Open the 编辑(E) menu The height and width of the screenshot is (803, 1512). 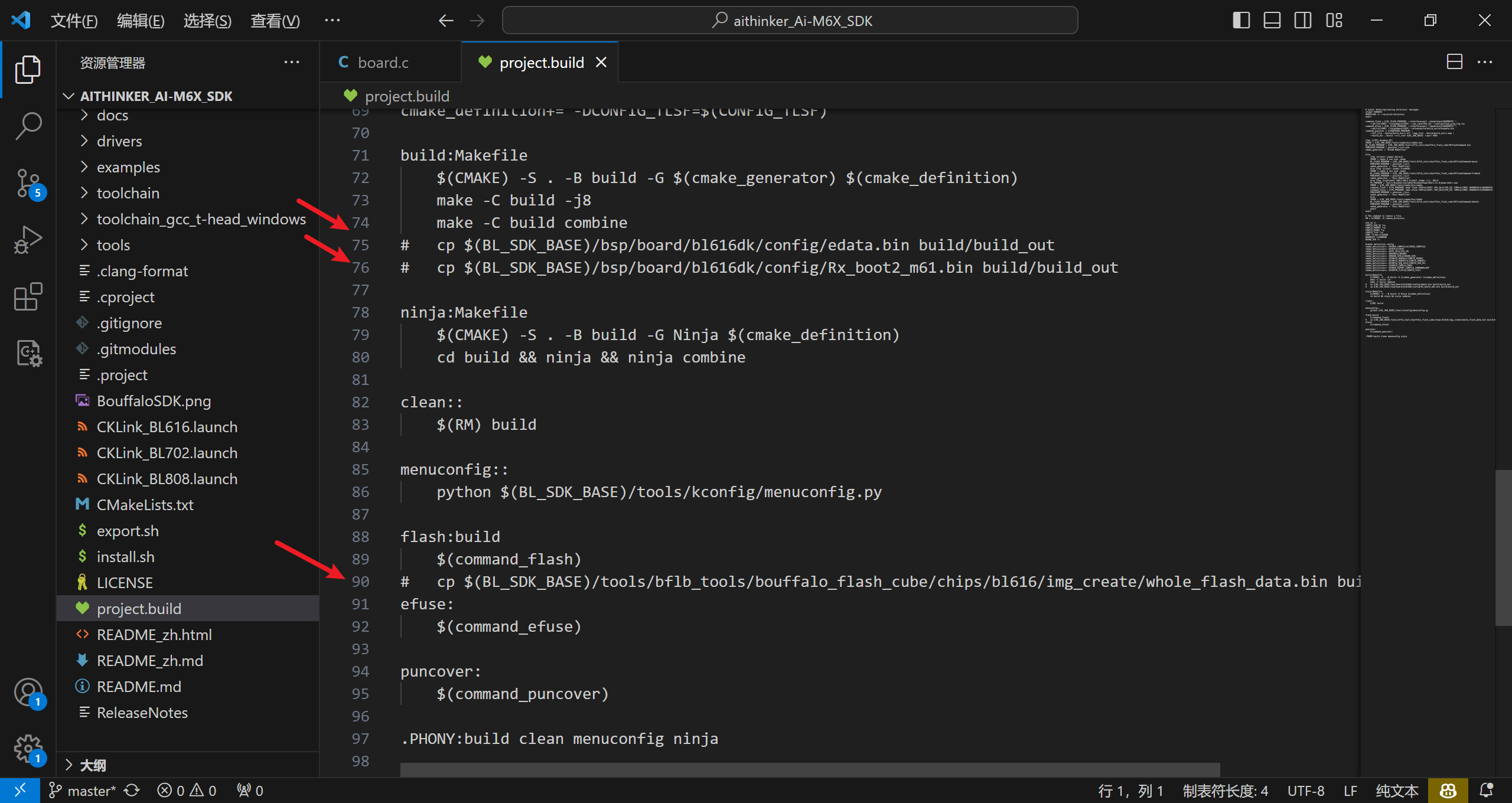point(141,21)
